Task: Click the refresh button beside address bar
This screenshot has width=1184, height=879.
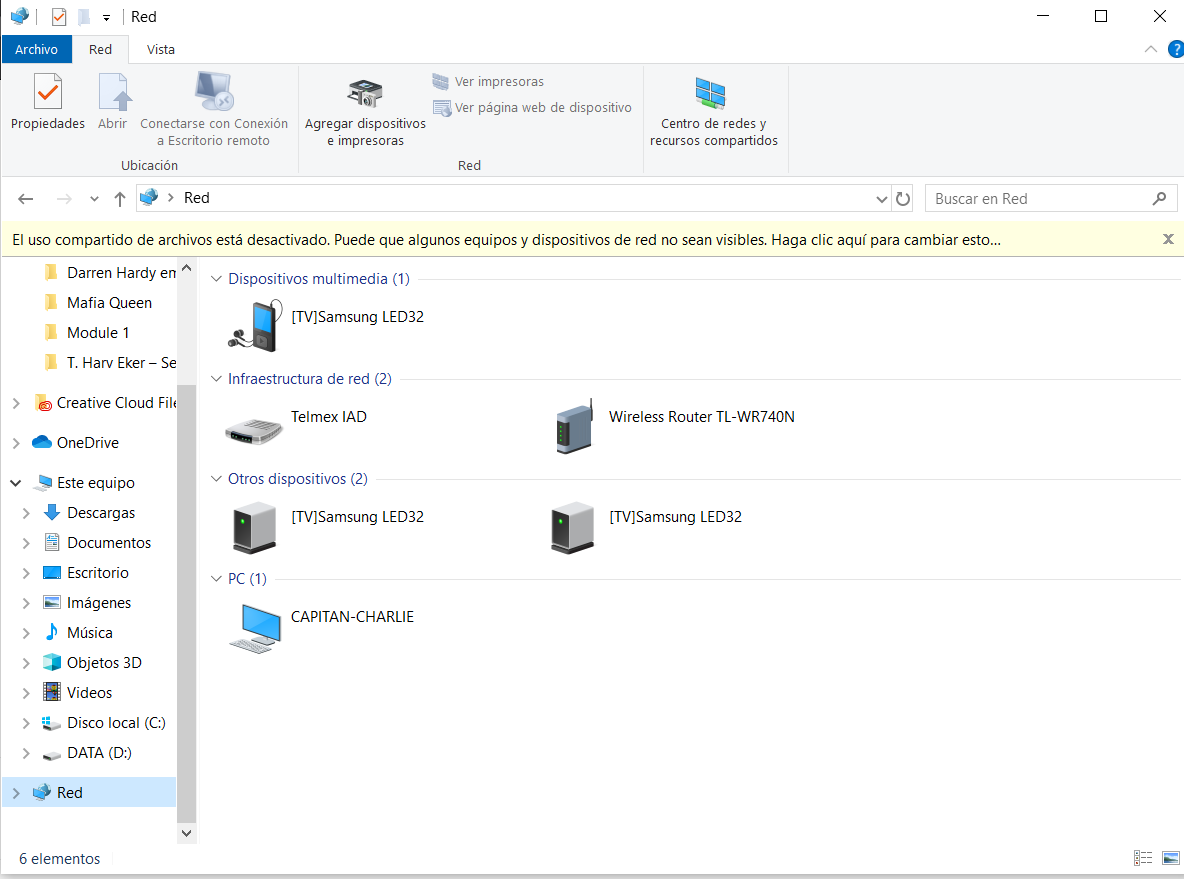Action: [x=903, y=199]
